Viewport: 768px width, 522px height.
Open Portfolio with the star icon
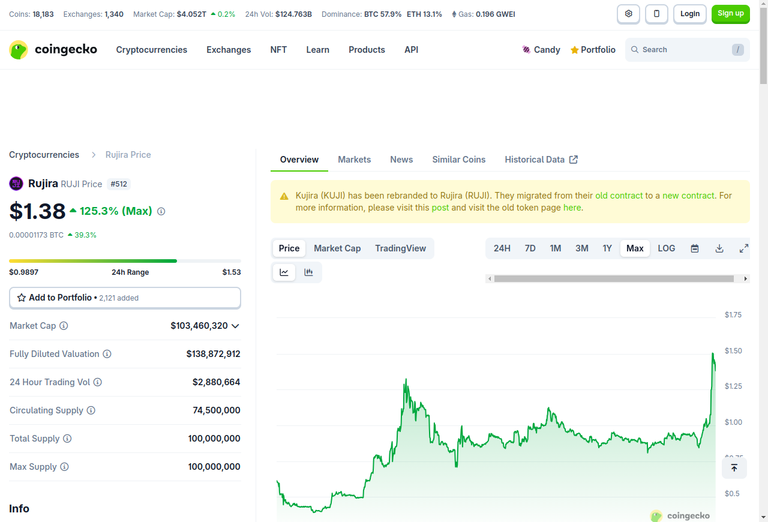point(593,49)
